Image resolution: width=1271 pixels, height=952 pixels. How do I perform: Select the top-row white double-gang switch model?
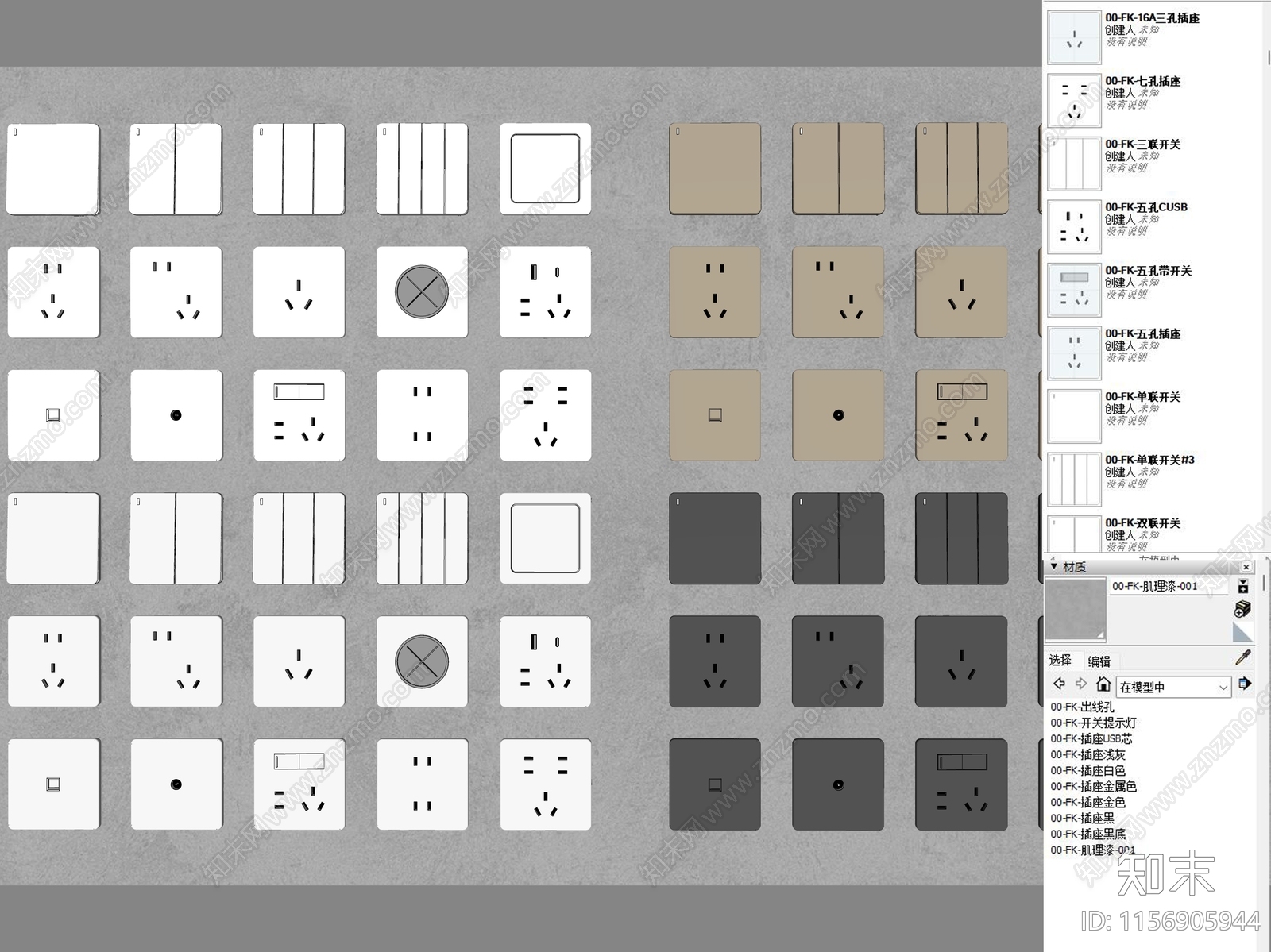point(176,168)
